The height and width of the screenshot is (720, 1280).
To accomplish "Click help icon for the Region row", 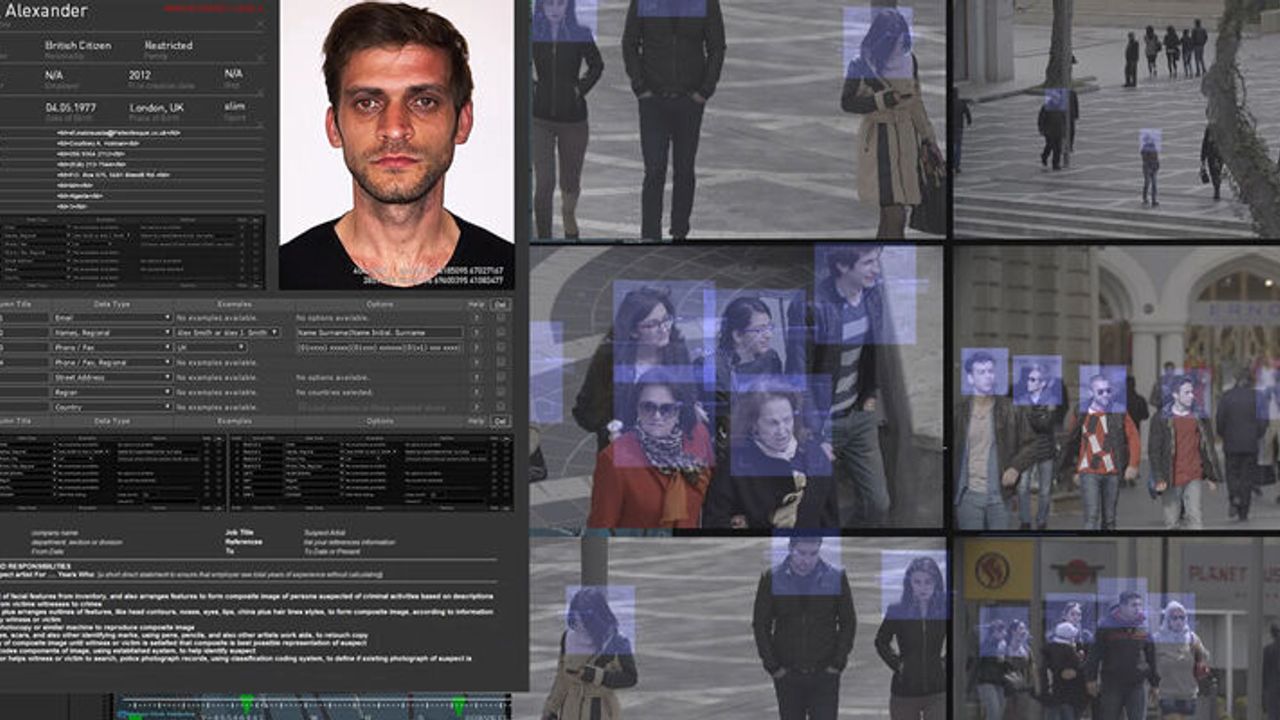I will coord(476,393).
